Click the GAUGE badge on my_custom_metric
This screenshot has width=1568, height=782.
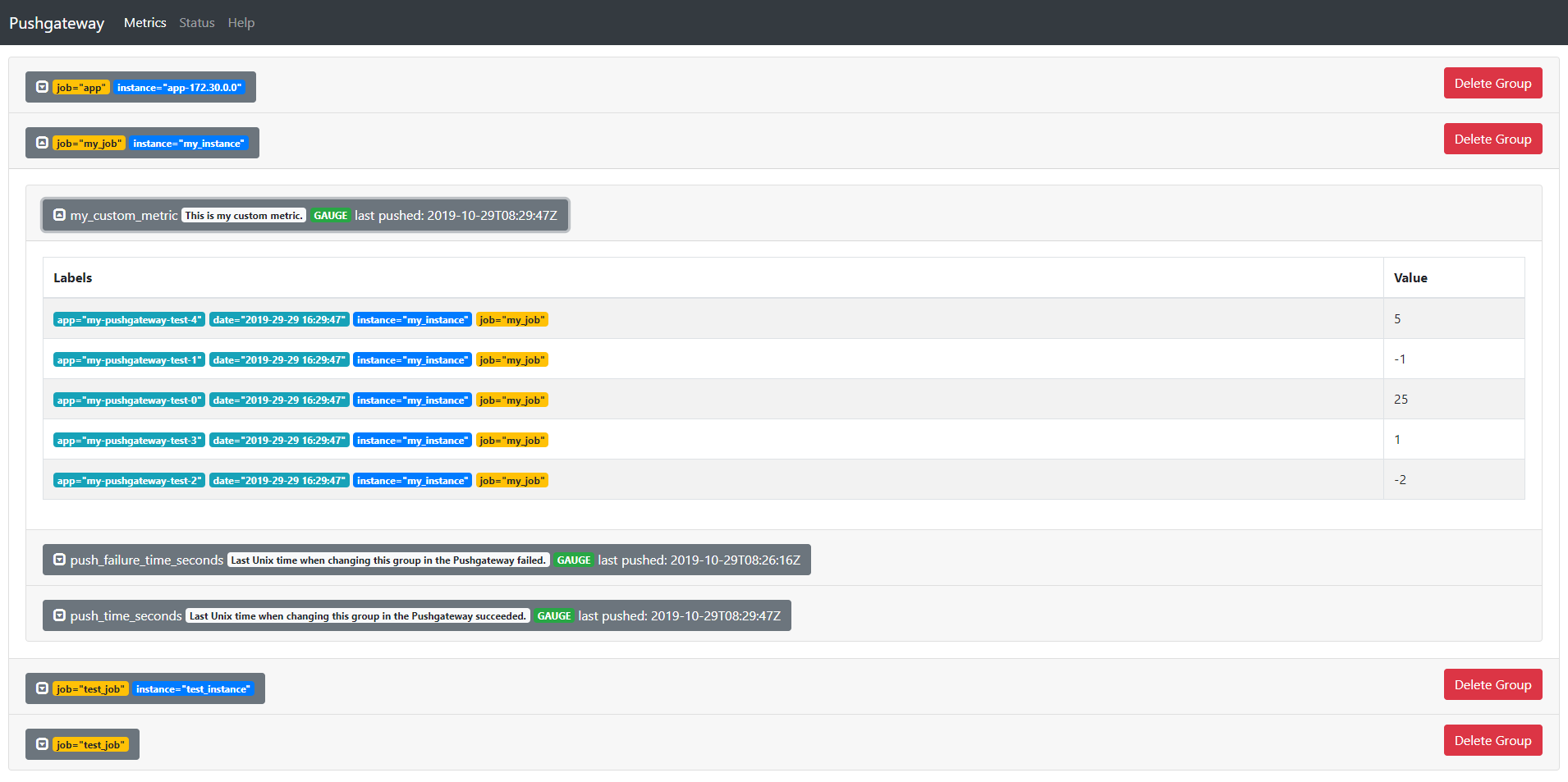[x=330, y=215]
